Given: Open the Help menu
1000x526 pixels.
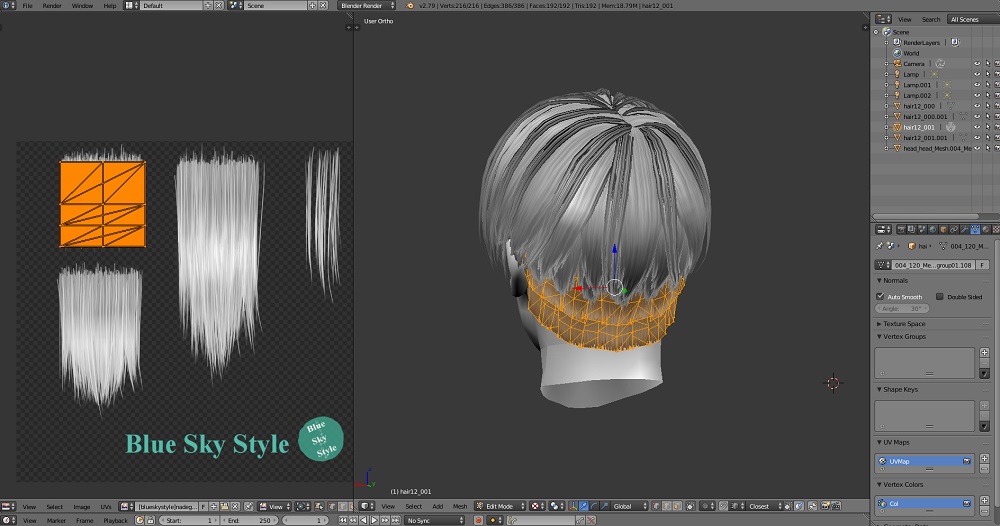Looking at the screenshot, I should [x=110, y=5].
